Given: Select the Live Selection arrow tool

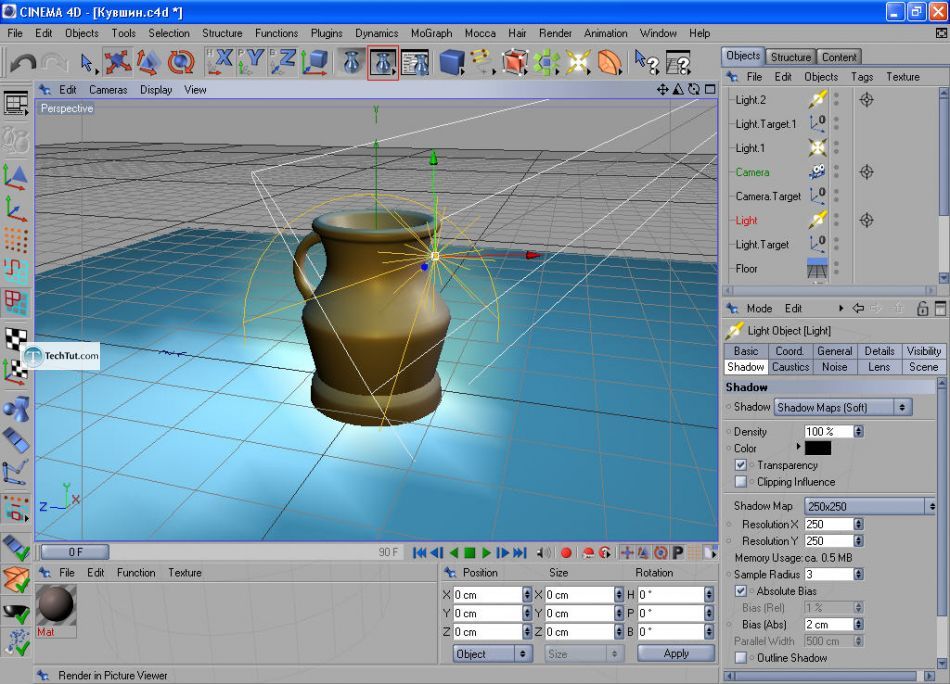Looking at the screenshot, I should (87, 62).
